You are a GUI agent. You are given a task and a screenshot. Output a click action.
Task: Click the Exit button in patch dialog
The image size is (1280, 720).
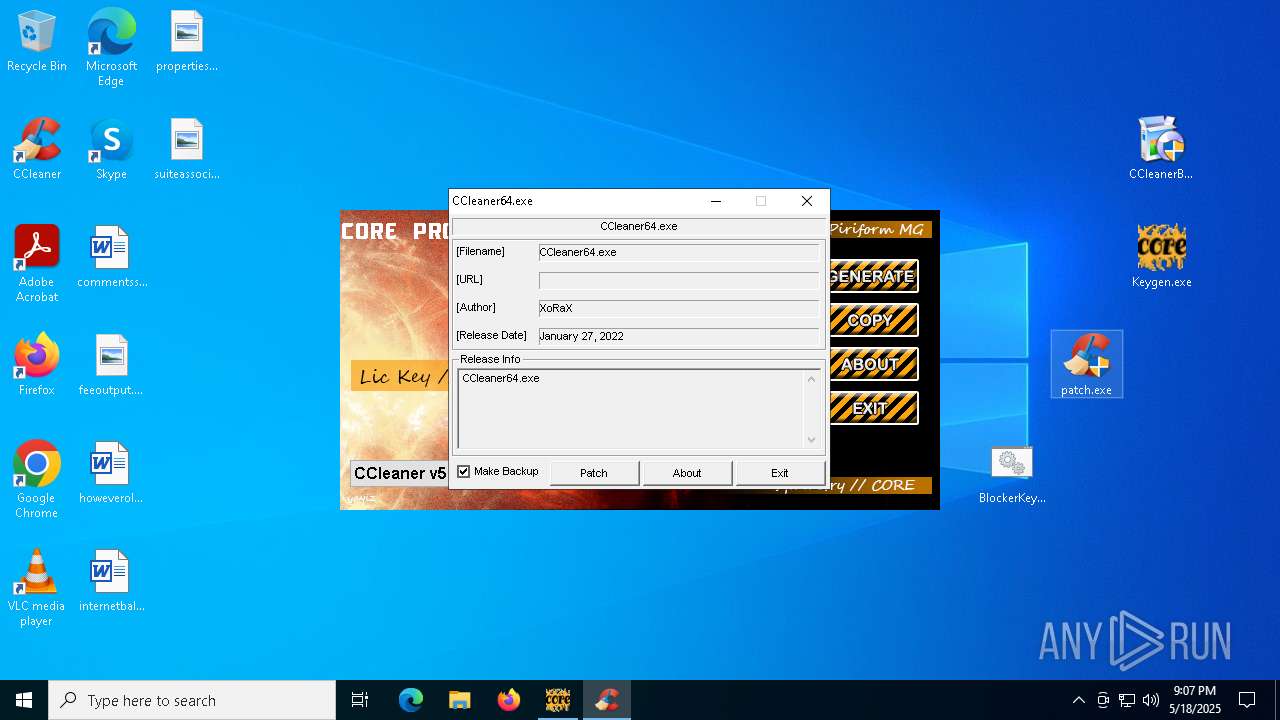coord(780,473)
